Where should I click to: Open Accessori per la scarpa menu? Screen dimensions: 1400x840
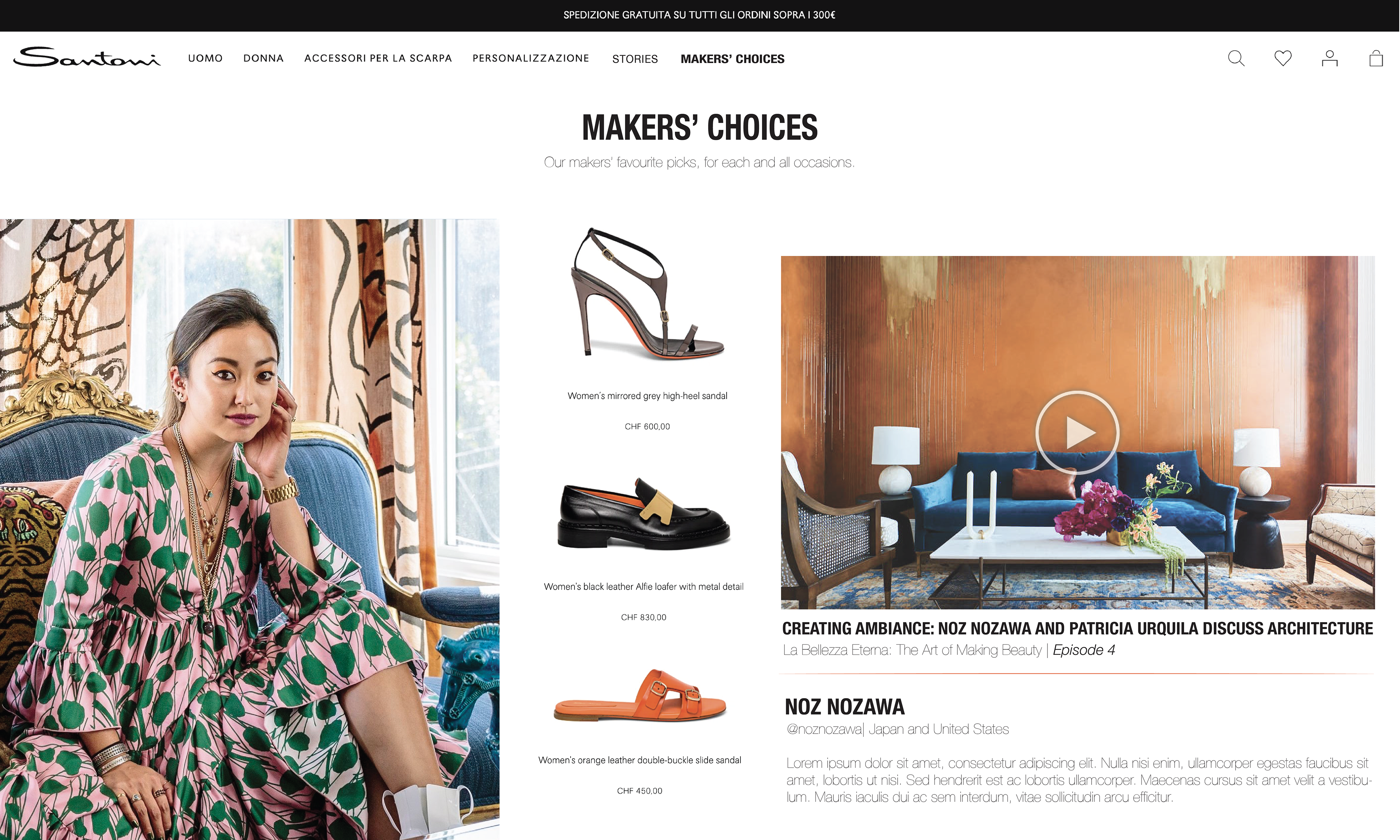378,58
